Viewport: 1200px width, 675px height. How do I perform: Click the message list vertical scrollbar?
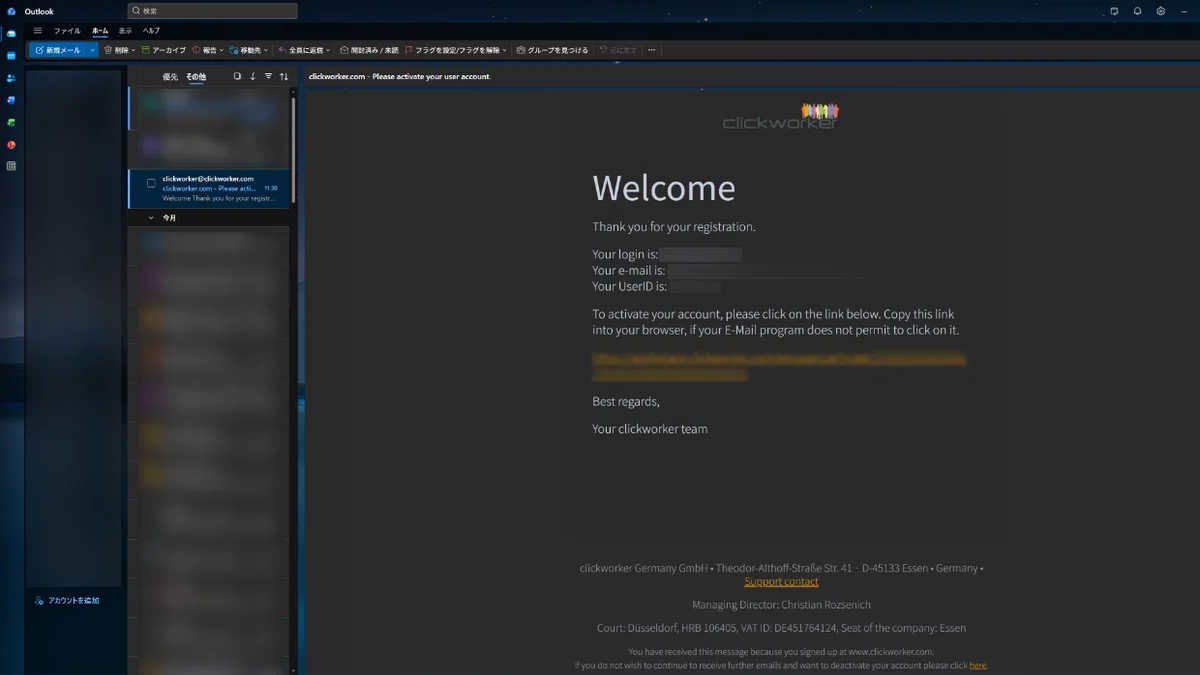coord(293,150)
